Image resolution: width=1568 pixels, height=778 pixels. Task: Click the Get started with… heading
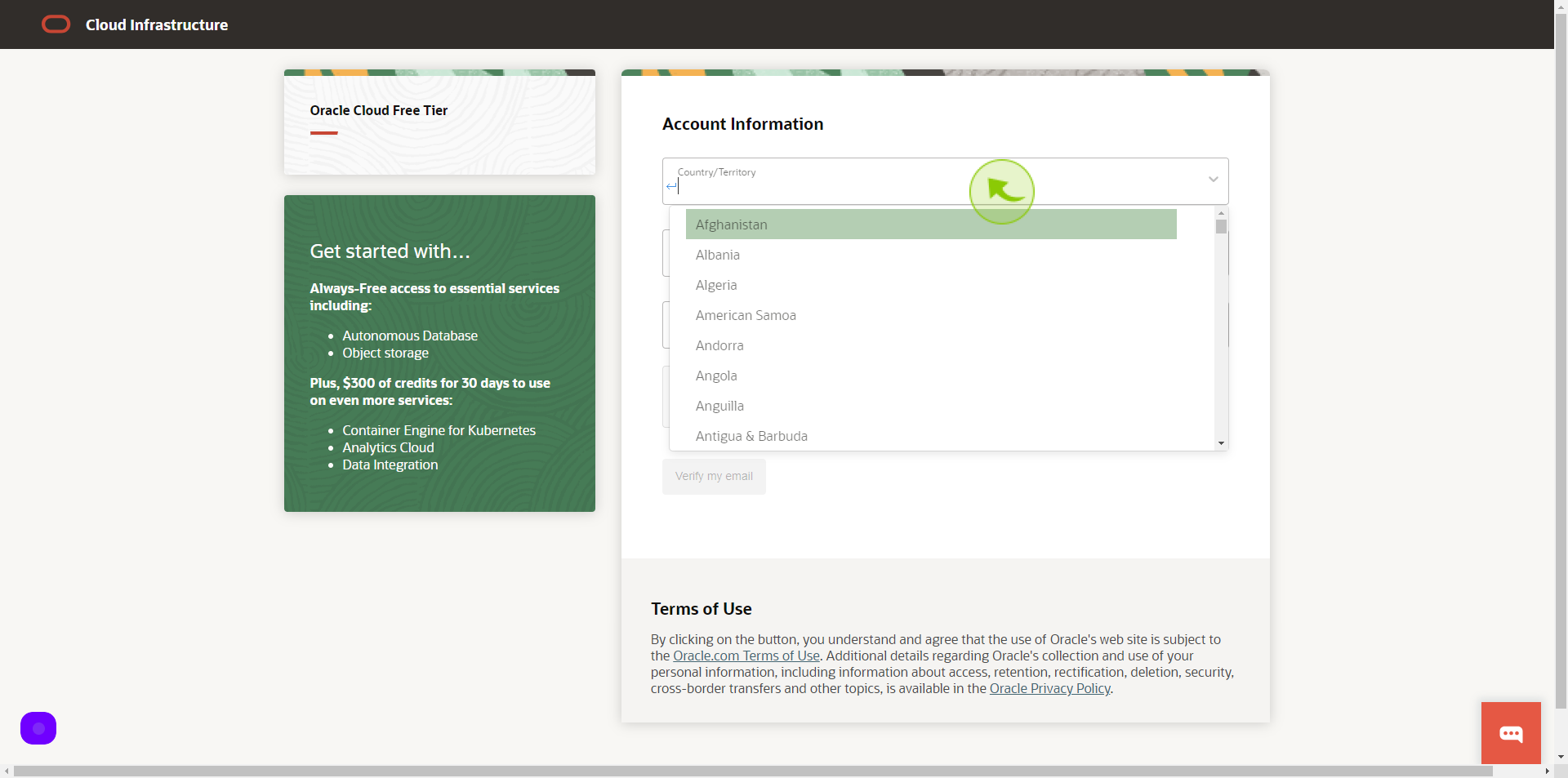coord(390,251)
